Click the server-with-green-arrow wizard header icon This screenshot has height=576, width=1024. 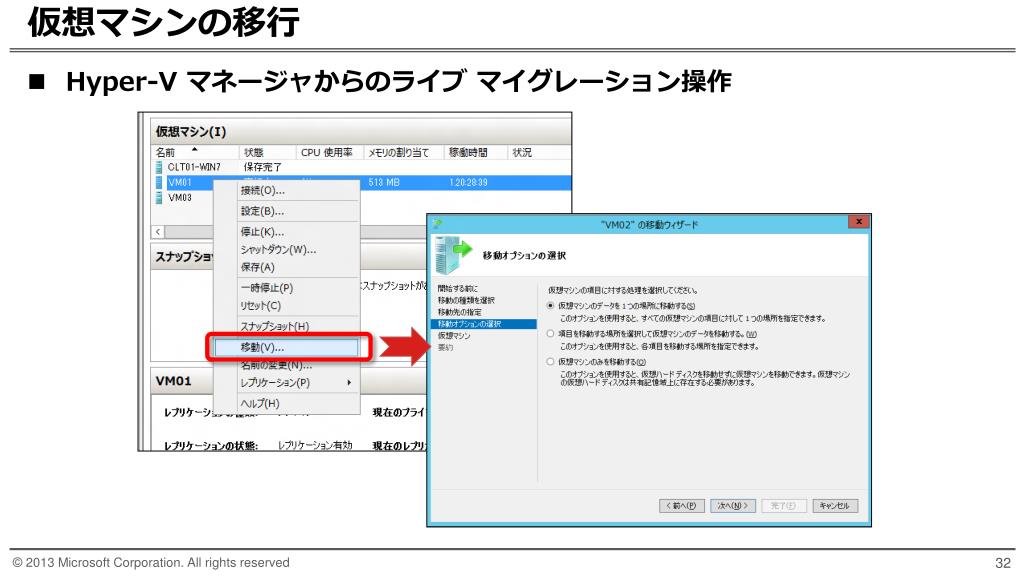(453, 255)
